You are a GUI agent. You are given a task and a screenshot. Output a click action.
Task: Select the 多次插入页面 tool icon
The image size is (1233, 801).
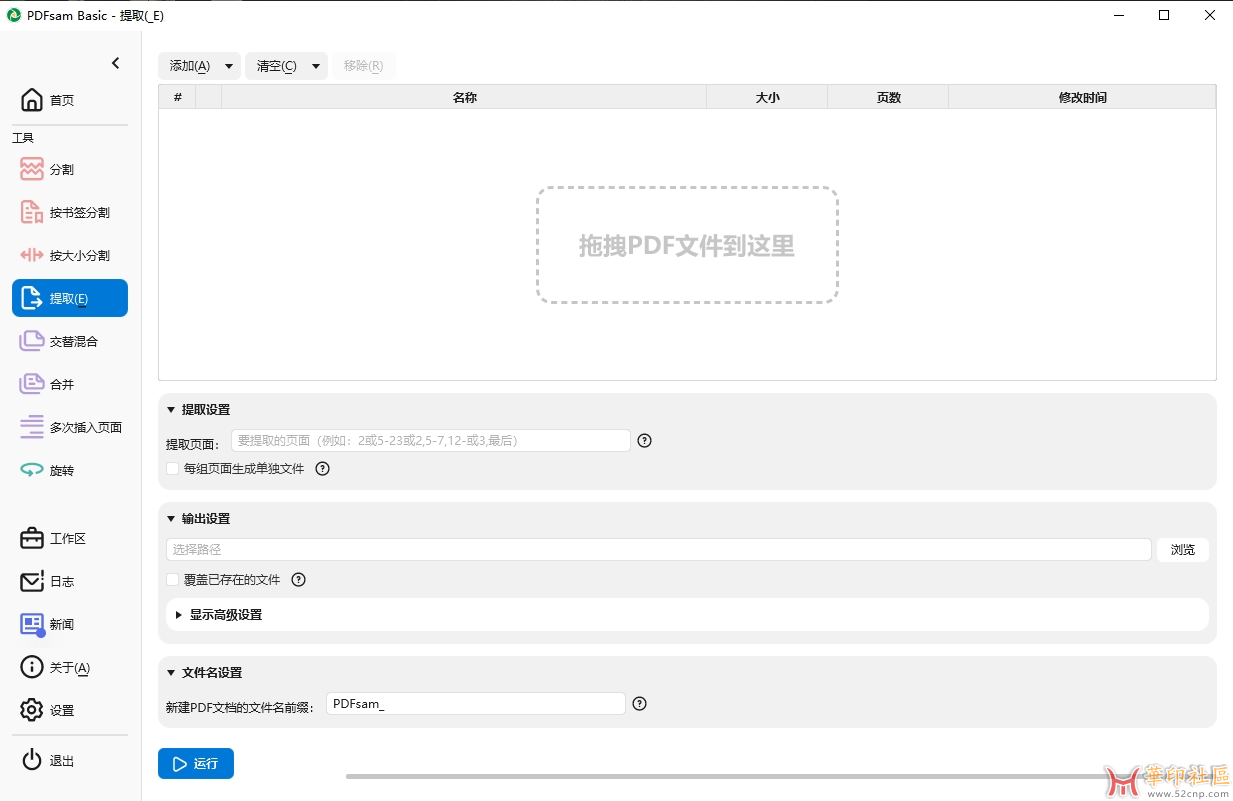[x=32, y=427]
